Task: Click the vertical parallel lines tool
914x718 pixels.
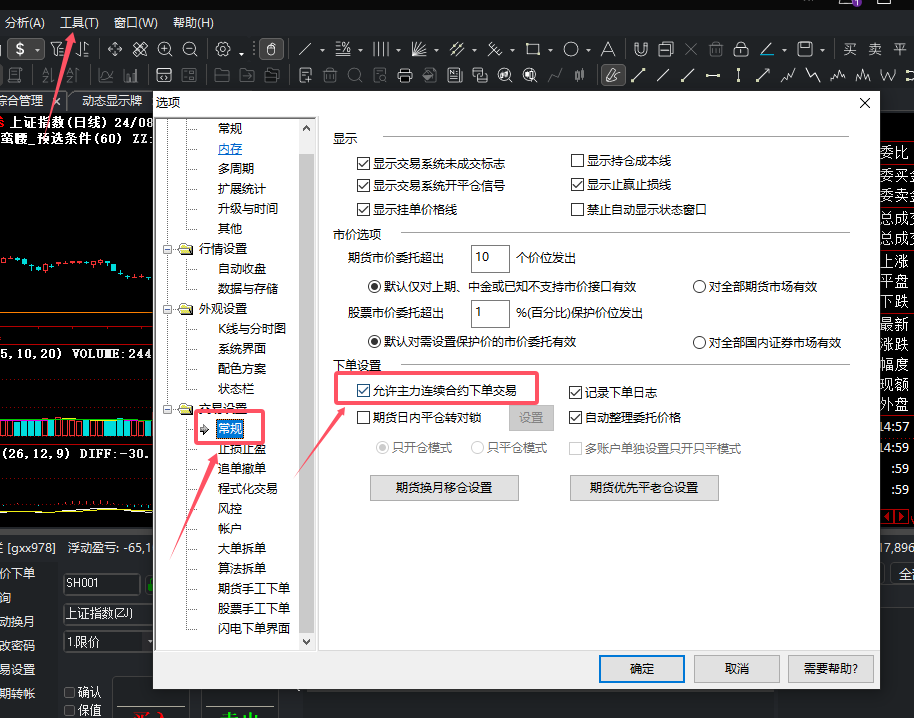Action: click(x=381, y=50)
